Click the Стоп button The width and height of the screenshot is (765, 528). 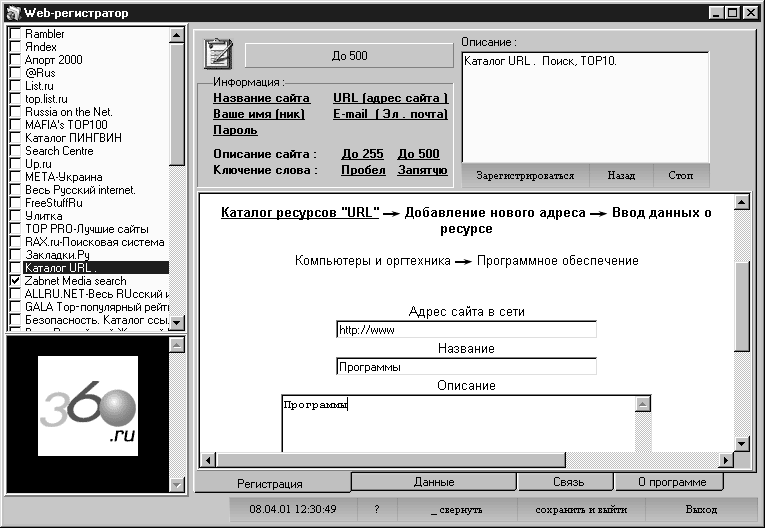[681, 176]
